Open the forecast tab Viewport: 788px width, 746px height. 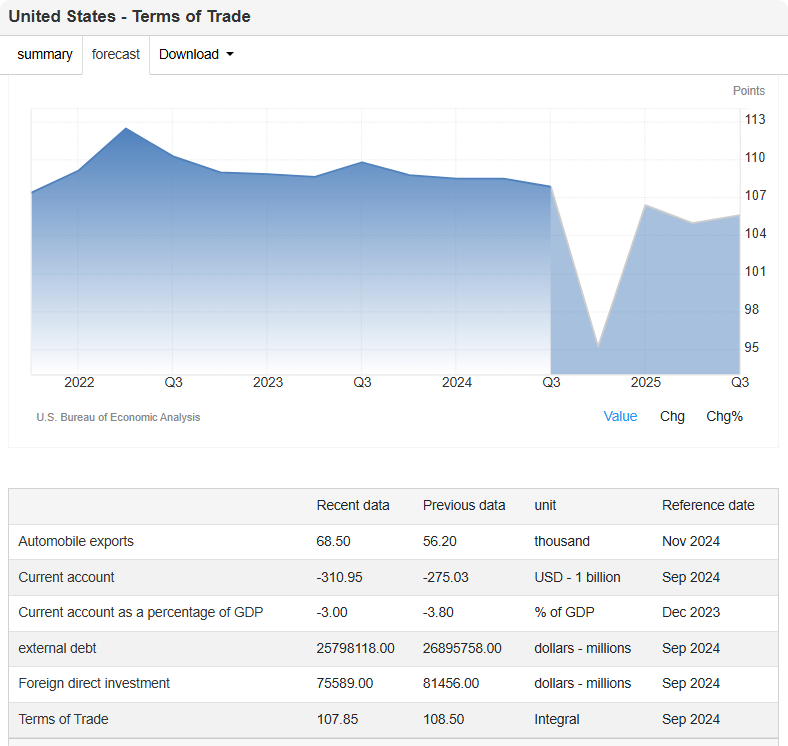pyautogui.click(x=116, y=55)
